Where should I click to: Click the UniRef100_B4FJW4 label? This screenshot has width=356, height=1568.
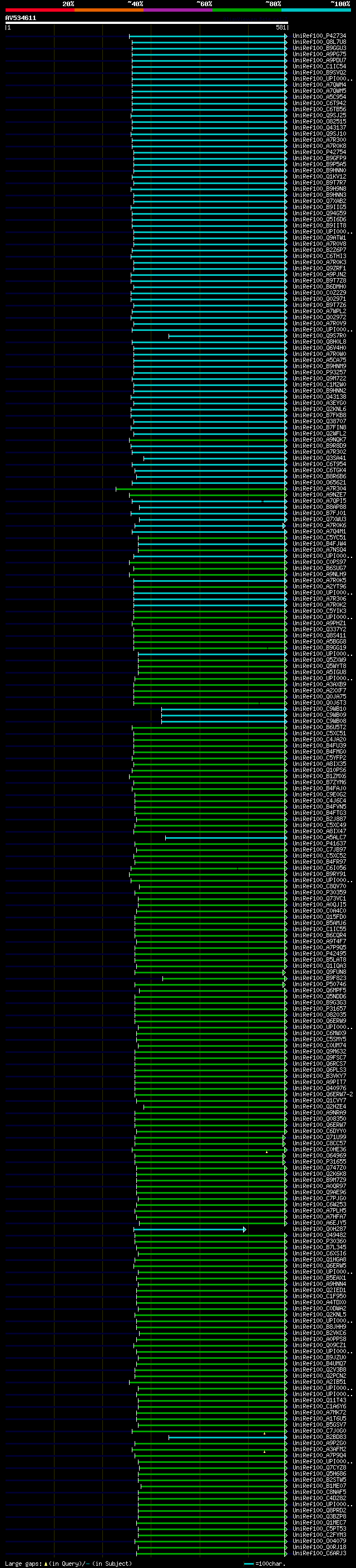pos(319,543)
